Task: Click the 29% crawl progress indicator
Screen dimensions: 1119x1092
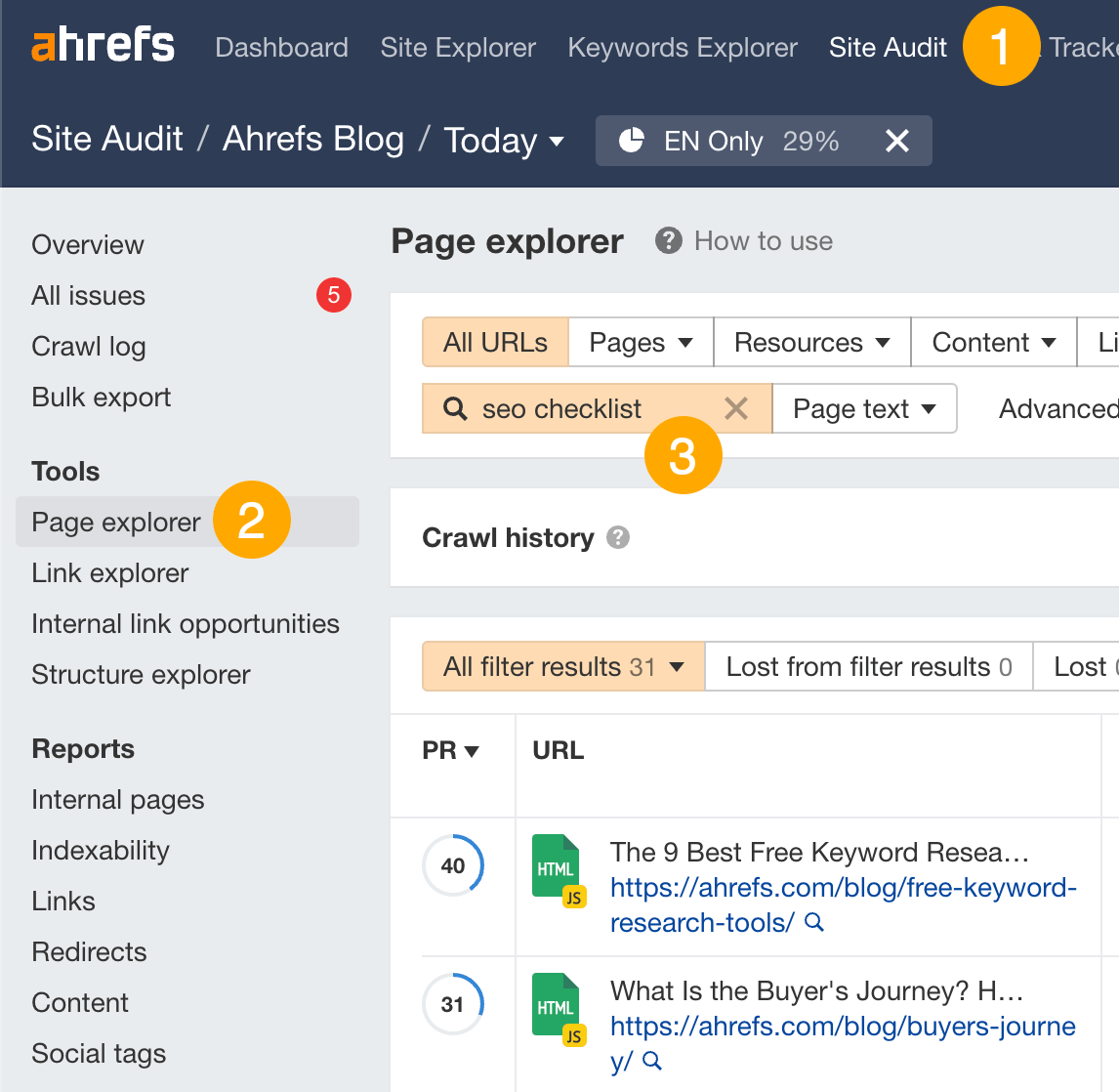Action: tap(810, 141)
